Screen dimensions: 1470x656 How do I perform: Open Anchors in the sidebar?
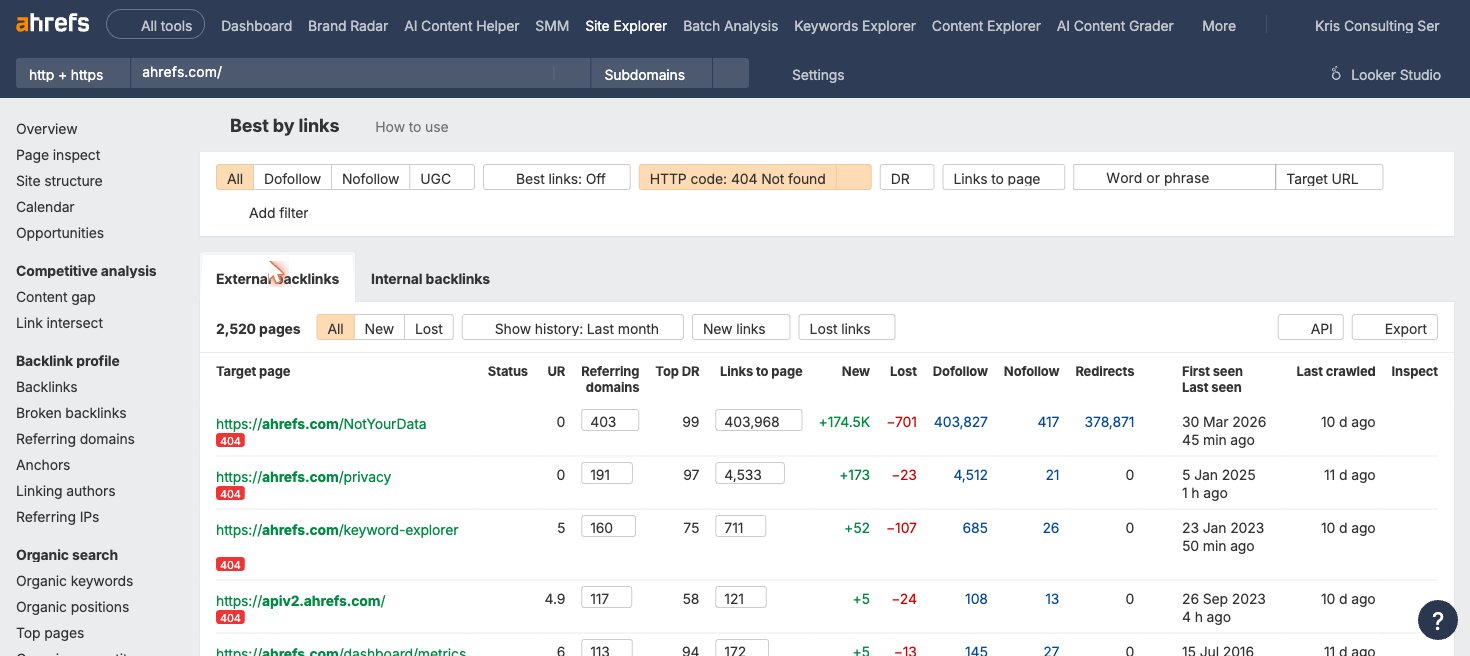point(43,465)
